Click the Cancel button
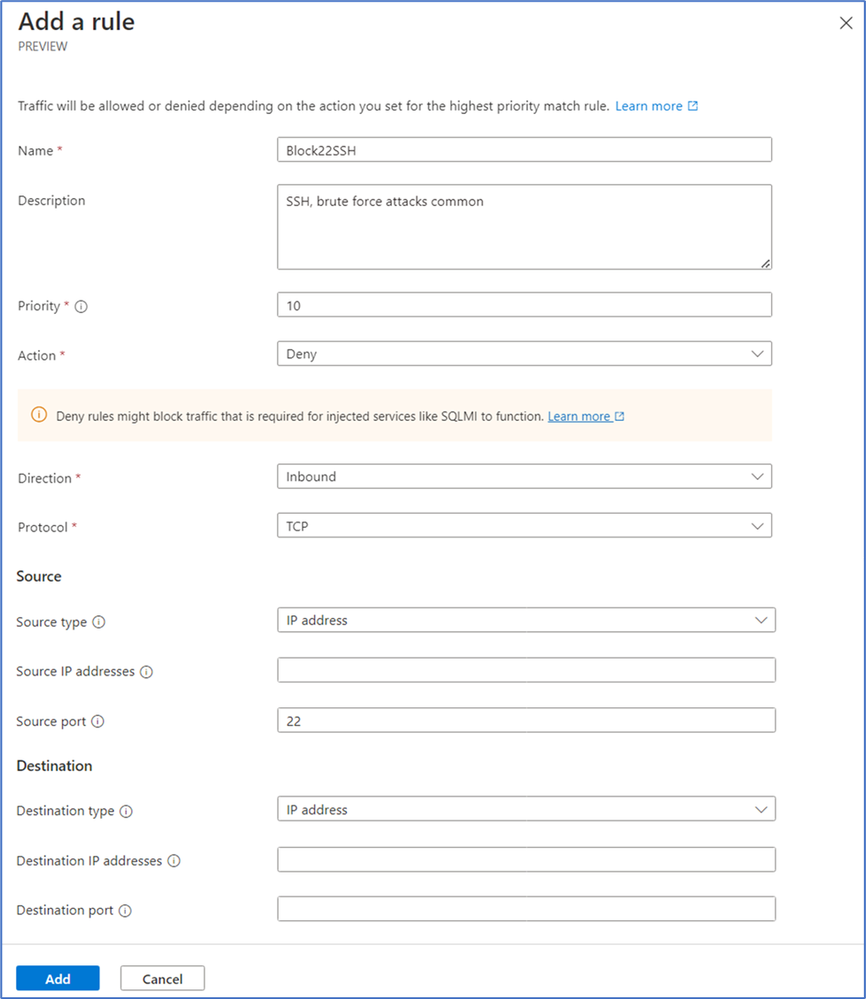The image size is (866, 999). point(162,979)
